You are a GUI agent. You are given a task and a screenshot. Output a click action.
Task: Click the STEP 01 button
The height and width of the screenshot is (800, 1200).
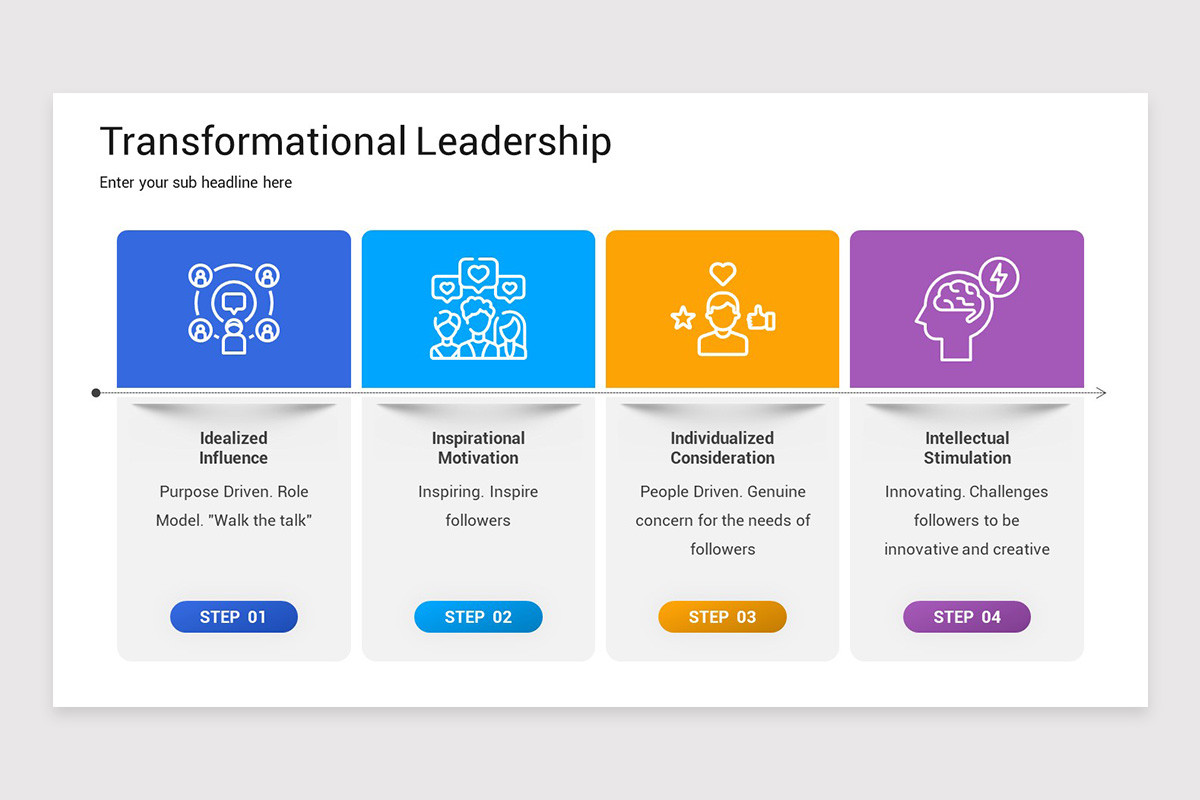click(x=234, y=617)
